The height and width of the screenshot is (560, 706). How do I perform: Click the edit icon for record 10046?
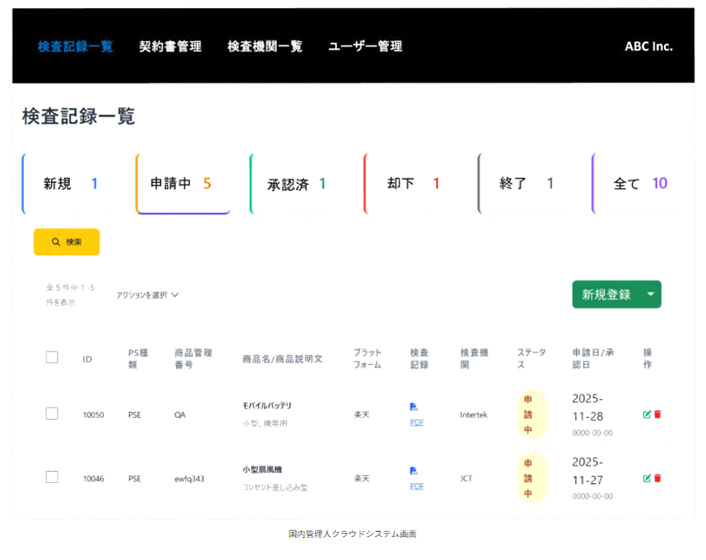(x=647, y=478)
